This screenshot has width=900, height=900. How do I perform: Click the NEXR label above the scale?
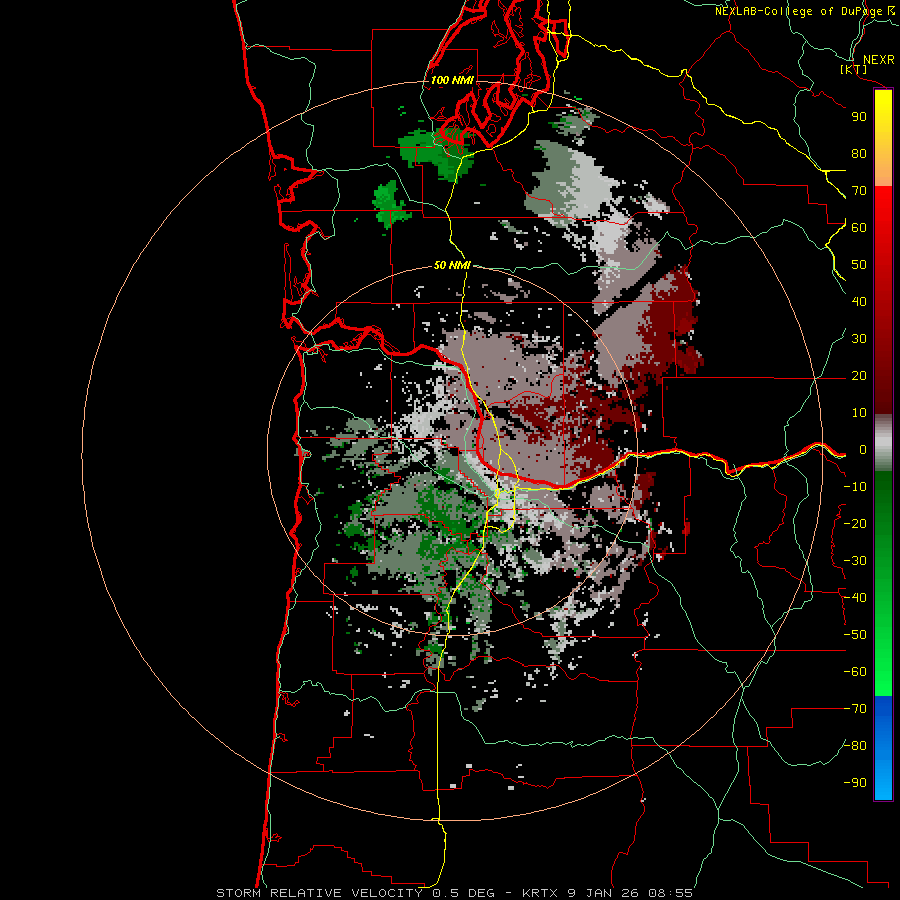[x=879, y=60]
